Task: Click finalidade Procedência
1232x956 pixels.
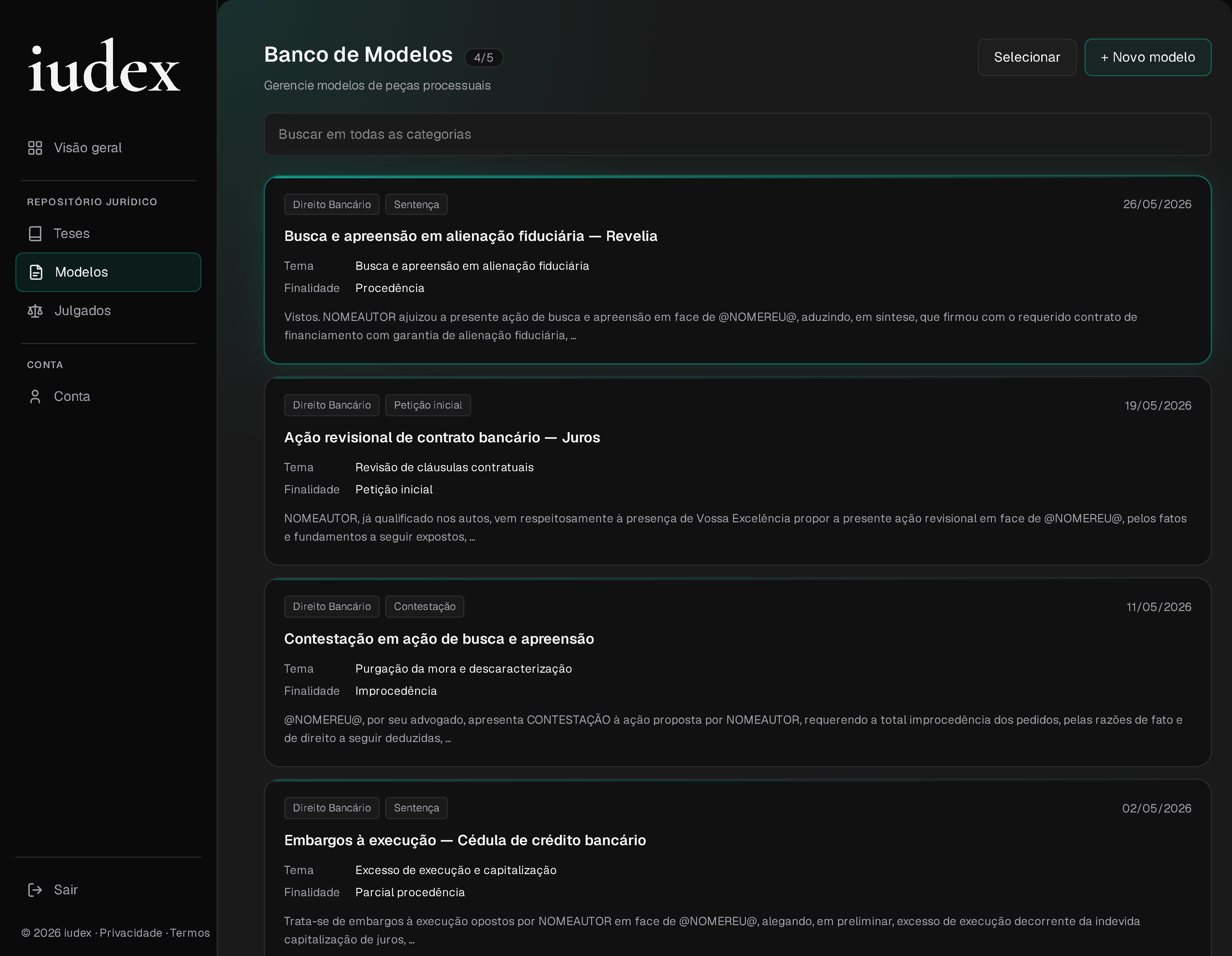Action: click(389, 288)
